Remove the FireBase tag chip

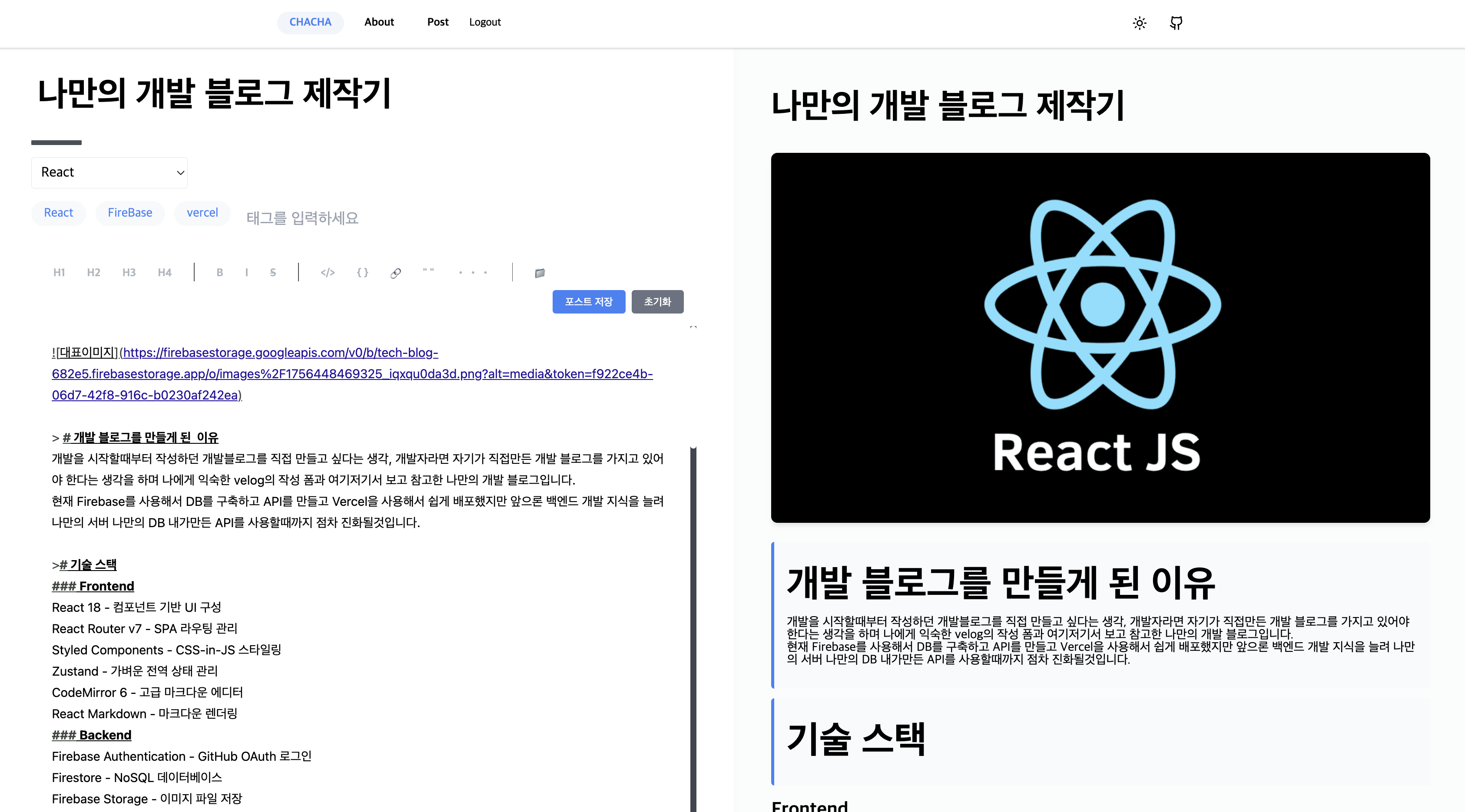(x=130, y=213)
